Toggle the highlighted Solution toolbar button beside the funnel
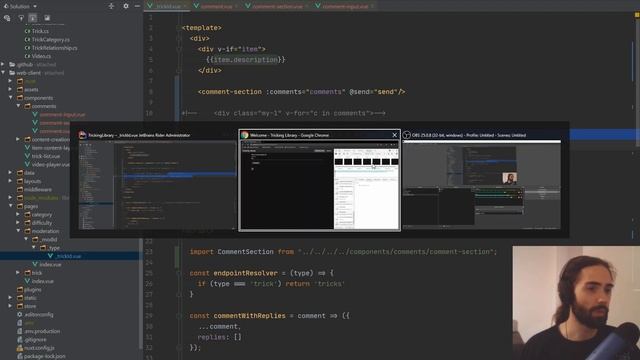The image size is (640, 360). pos(33,18)
